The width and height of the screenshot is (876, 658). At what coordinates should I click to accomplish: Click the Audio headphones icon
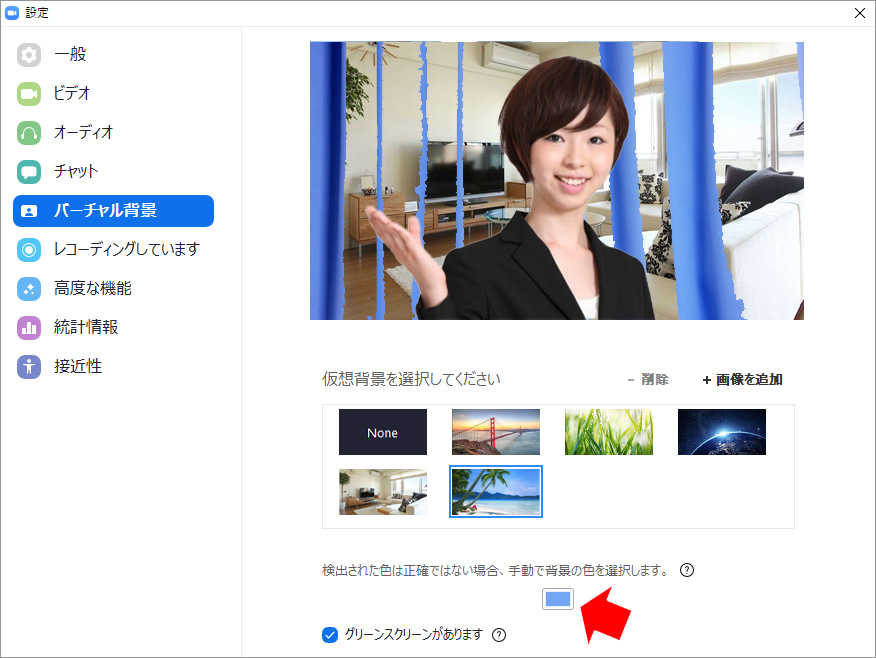(x=29, y=133)
